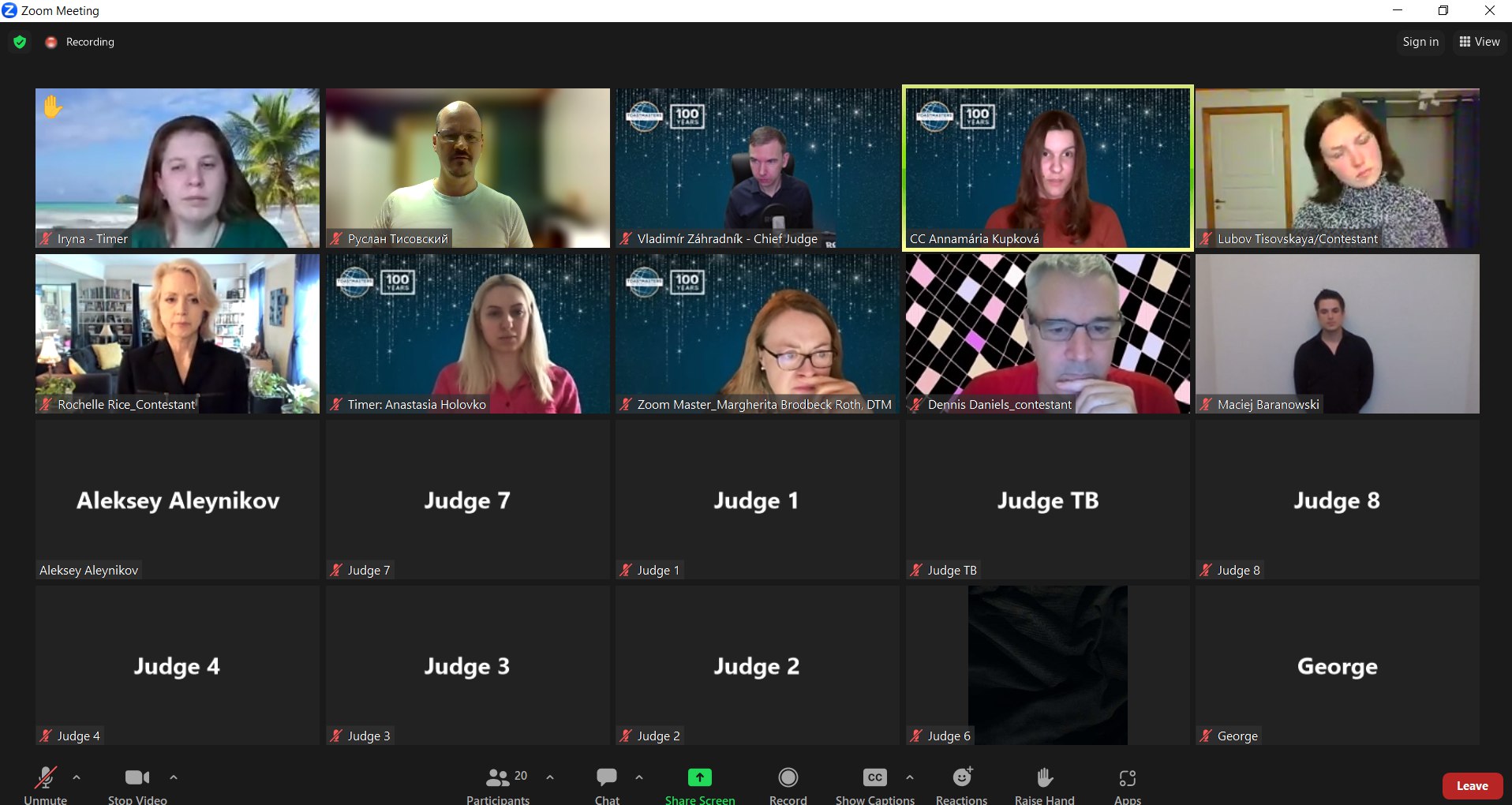The image size is (1512, 805).
Task: Click the Sign in button
Action: (x=1420, y=42)
